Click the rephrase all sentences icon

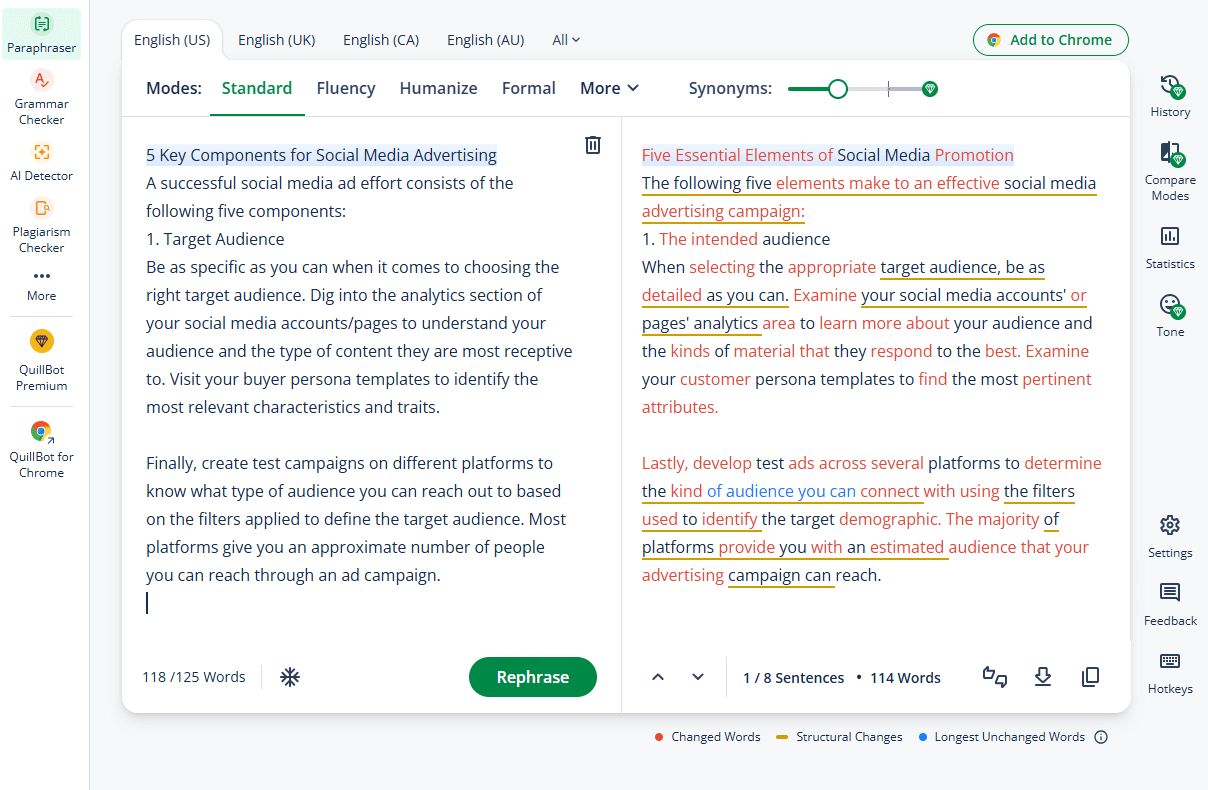[994, 677]
